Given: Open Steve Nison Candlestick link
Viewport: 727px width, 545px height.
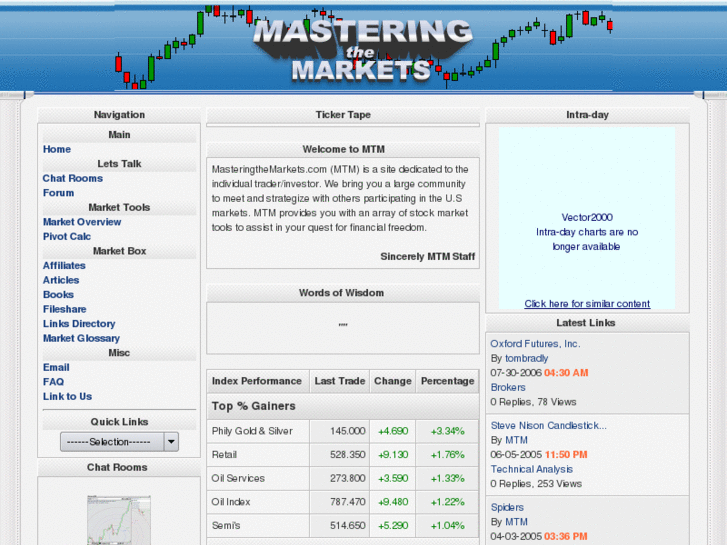Looking at the screenshot, I should point(548,426).
